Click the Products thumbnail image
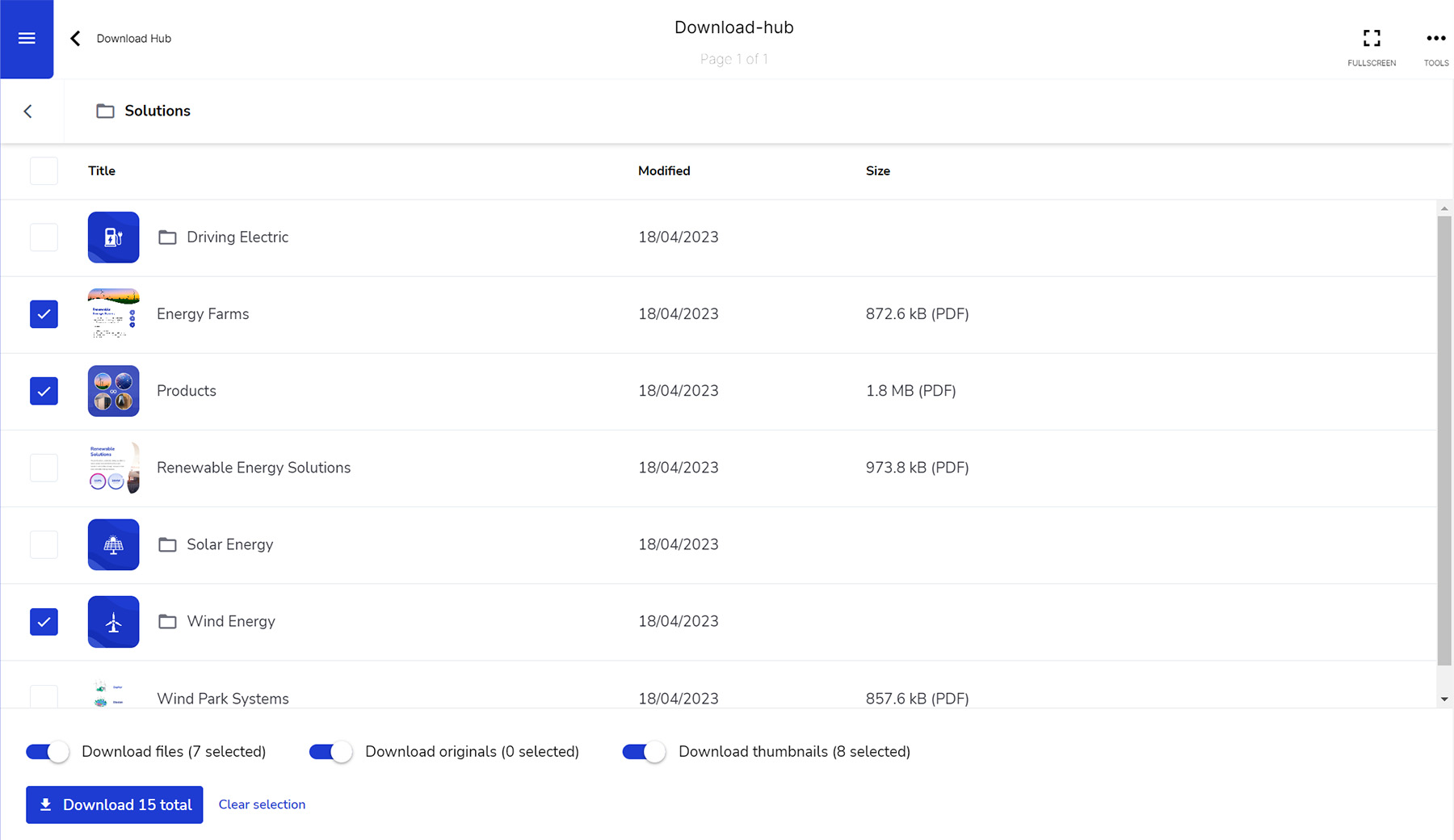The height and width of the screenshot is (840, 1454). tap(113, 391)
